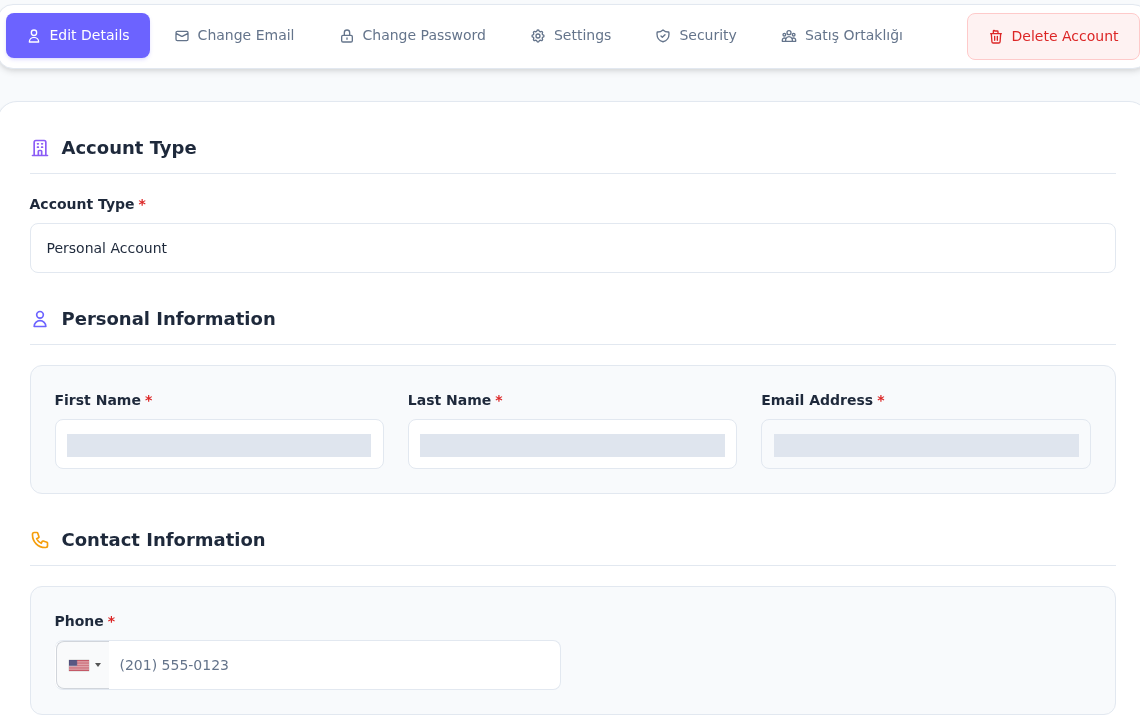Click the trash icon in Delete Account
Image resolution: width=1140 pixels, height=725 pixels.
tap(996, 36)
